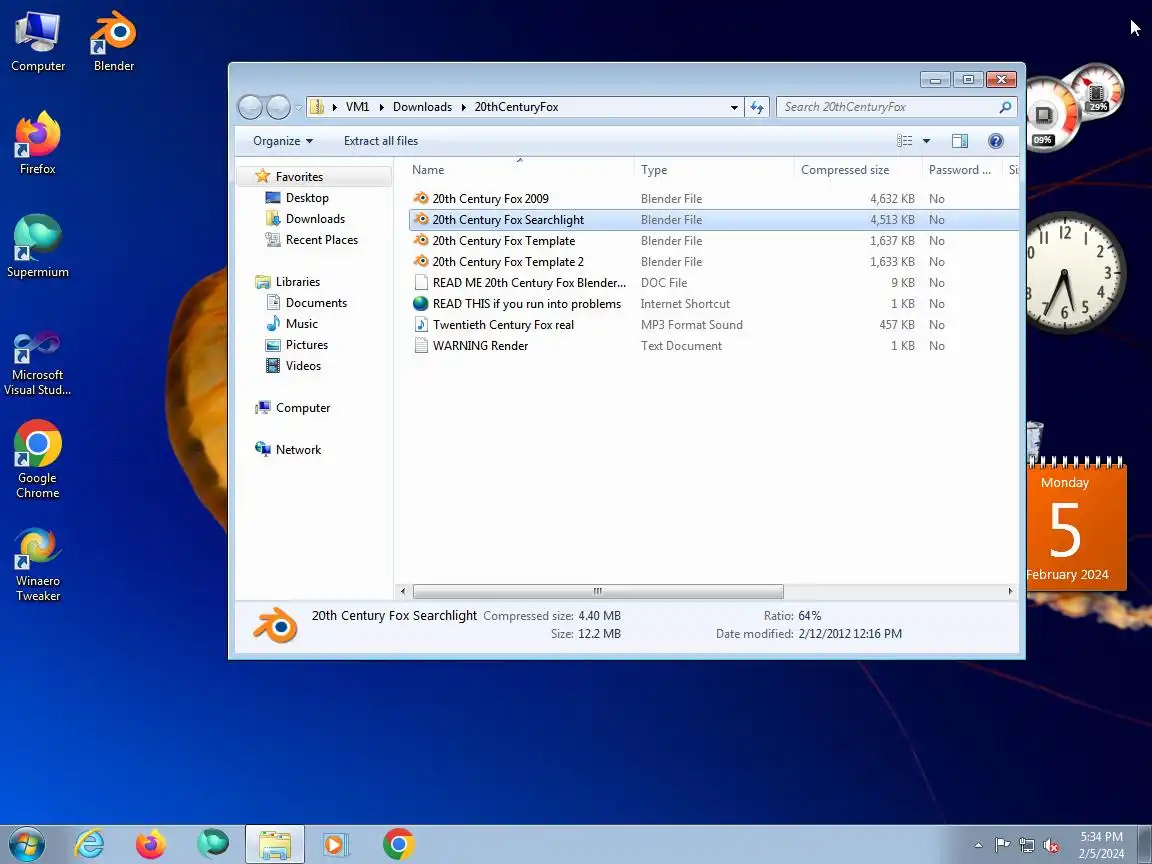This screenshot has height=864, width=1152.
Task: Change view with the views button
Action: pos(904,141)
